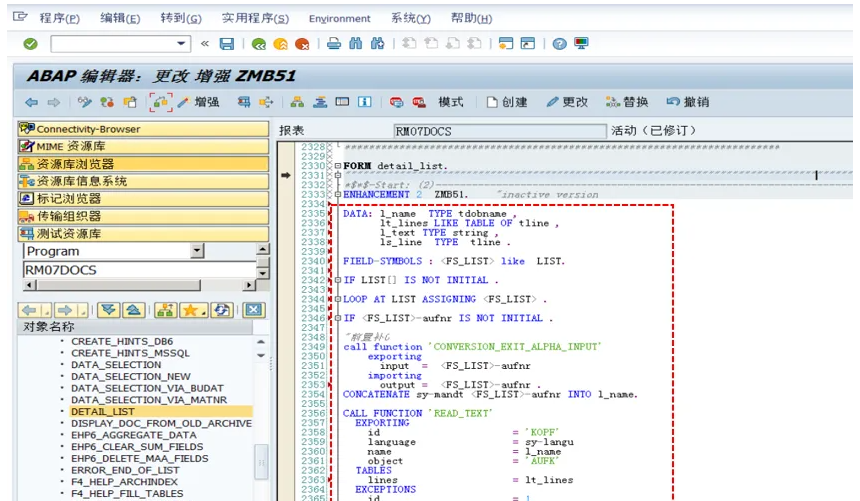860x501 pixels.
Task: Click the blue info Help-on icon
Action: (x=364, y=102)
